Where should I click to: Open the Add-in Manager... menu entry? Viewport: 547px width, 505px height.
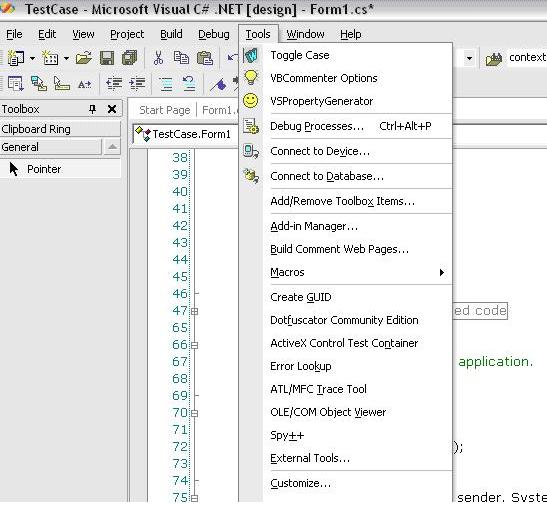pyautogui.click(x=345, y=226)
